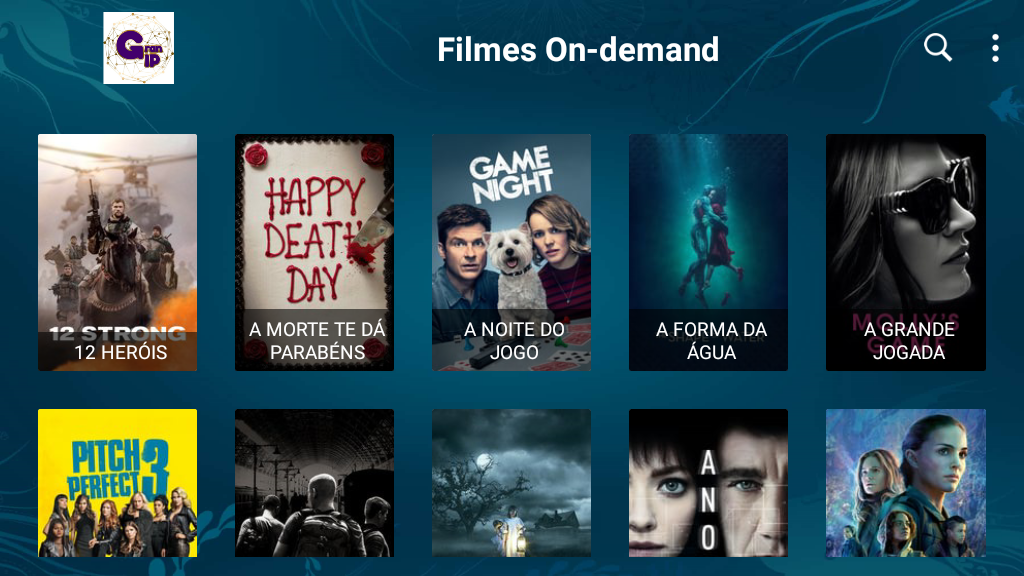Open the black-and-white train station movie

tap(314, 483)
